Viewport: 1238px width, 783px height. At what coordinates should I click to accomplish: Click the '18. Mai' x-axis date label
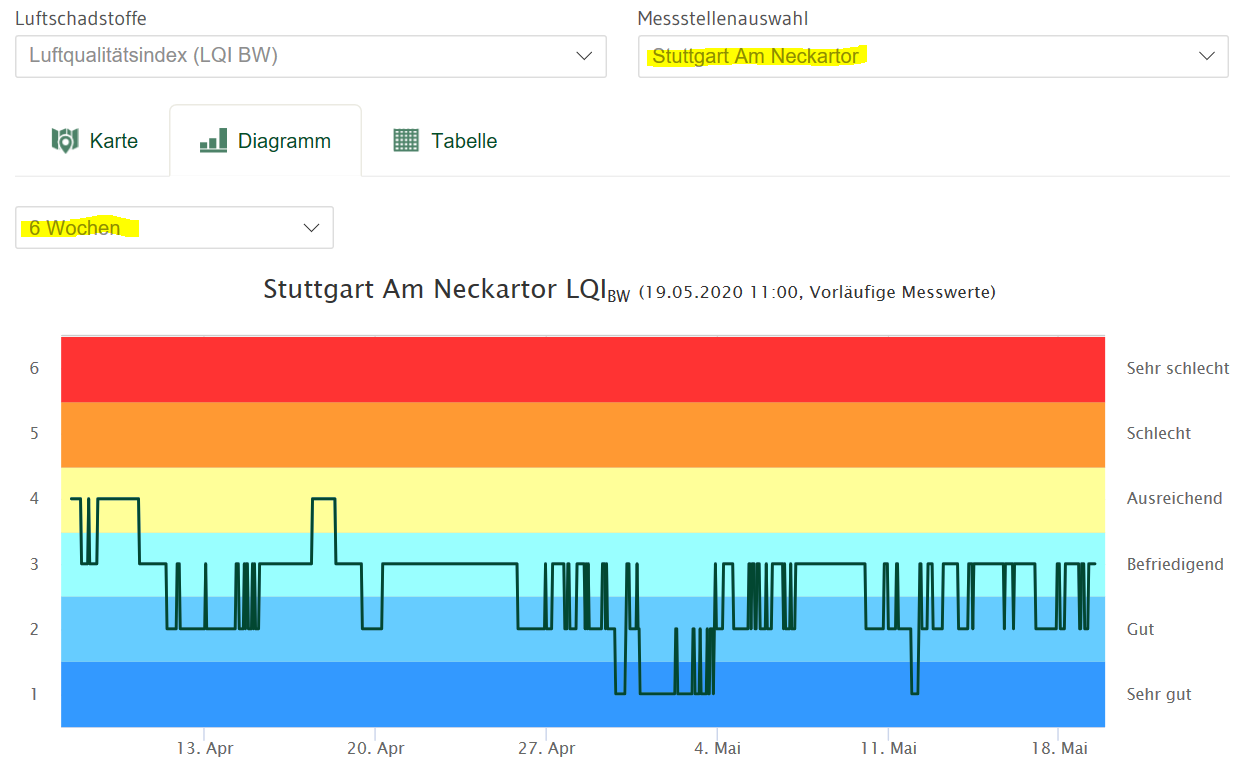1059,748
